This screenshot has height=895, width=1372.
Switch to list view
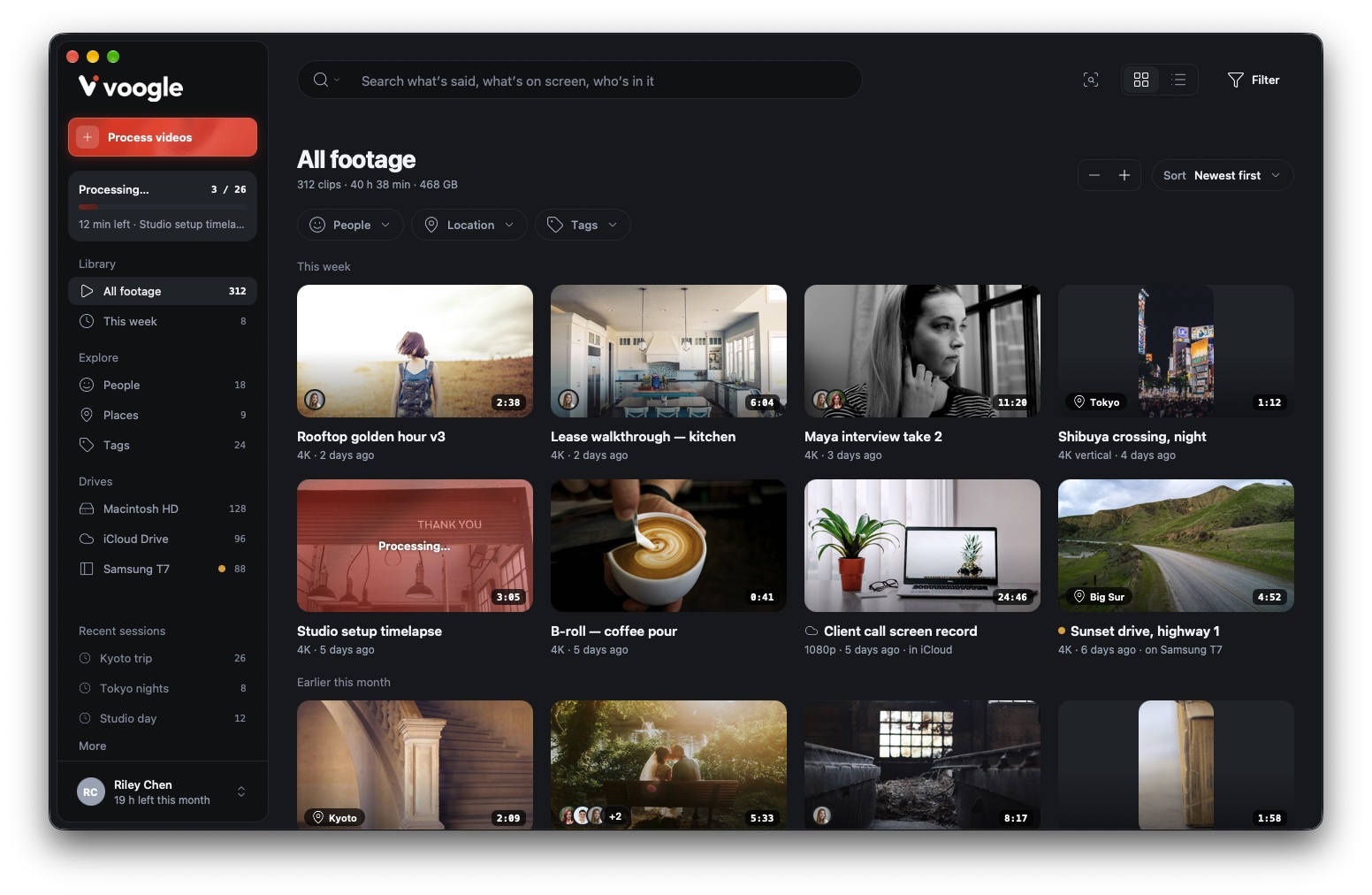pos(1178,80)
